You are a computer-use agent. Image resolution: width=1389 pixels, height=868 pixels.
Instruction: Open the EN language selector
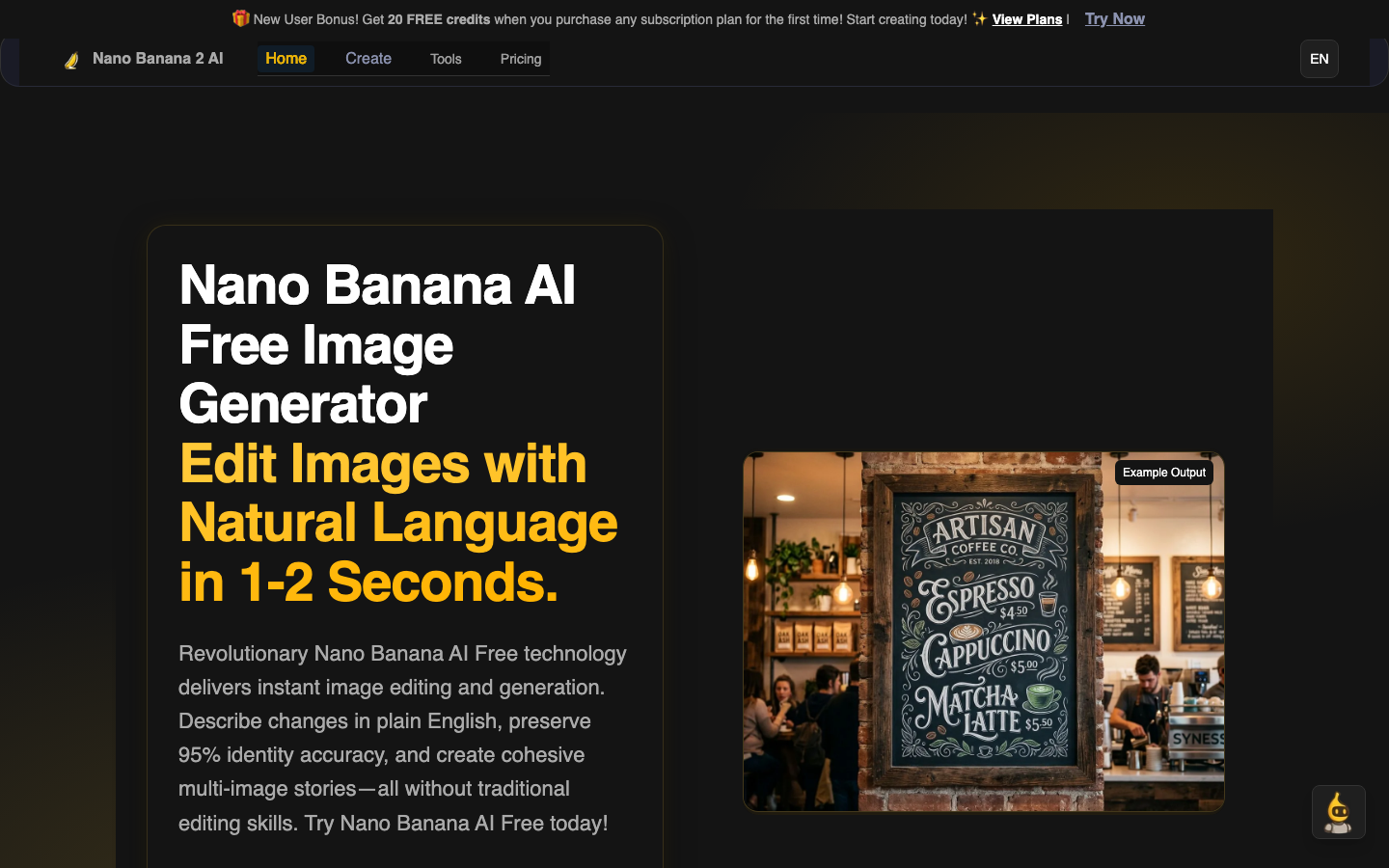1319,59
